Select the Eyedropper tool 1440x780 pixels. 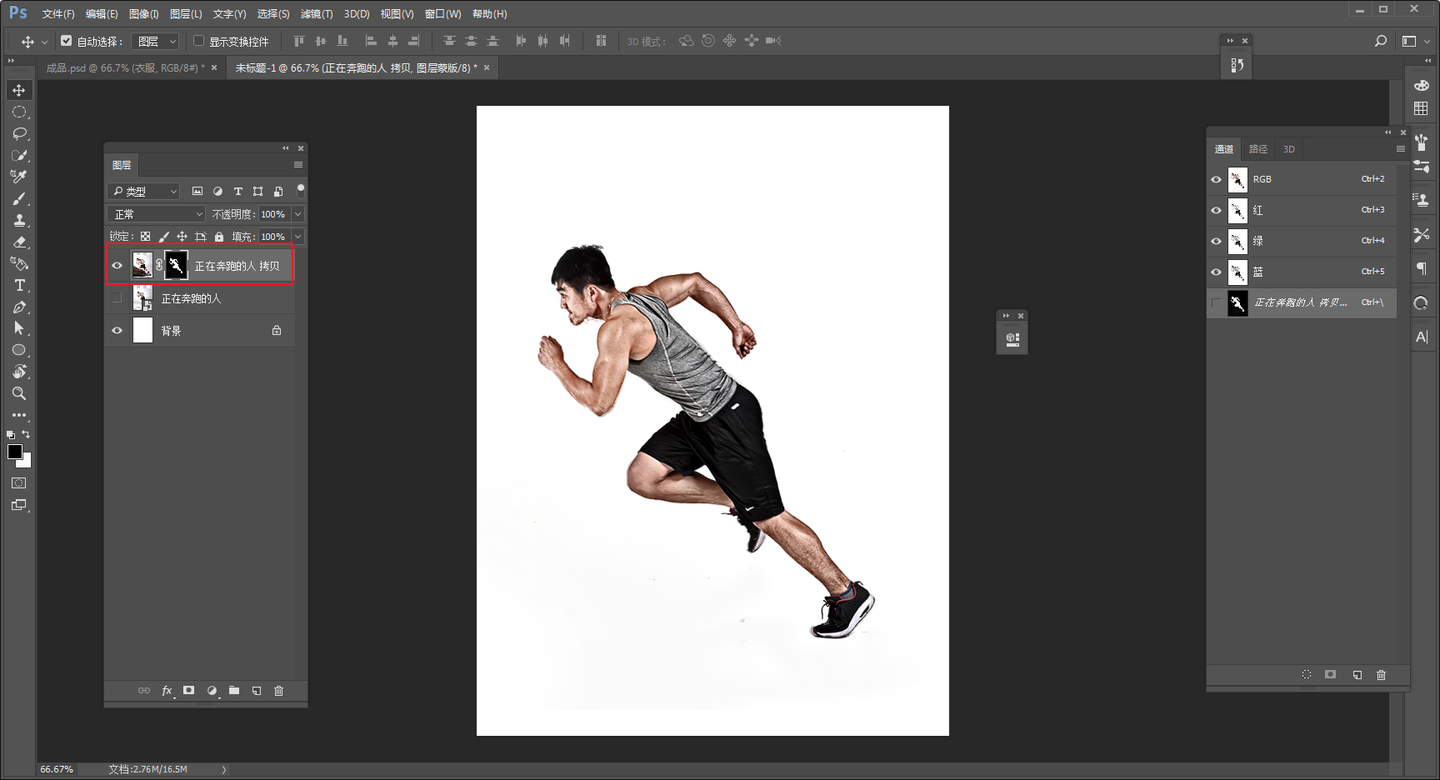click(19, 177)
